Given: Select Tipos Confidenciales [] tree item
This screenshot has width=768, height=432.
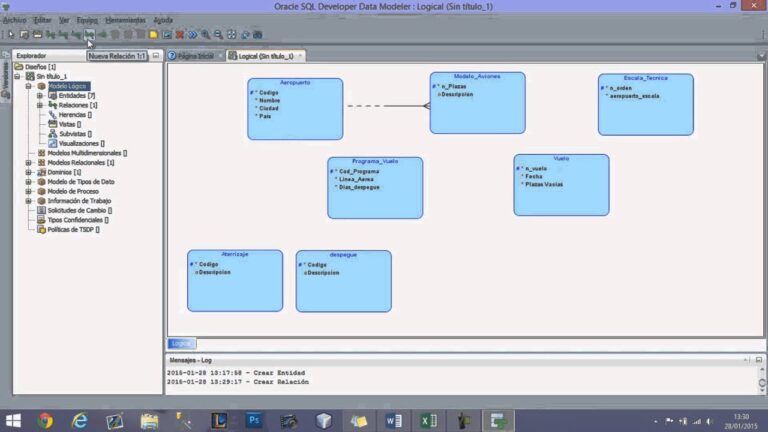Looking at the screenshot, I should [78, 220].
